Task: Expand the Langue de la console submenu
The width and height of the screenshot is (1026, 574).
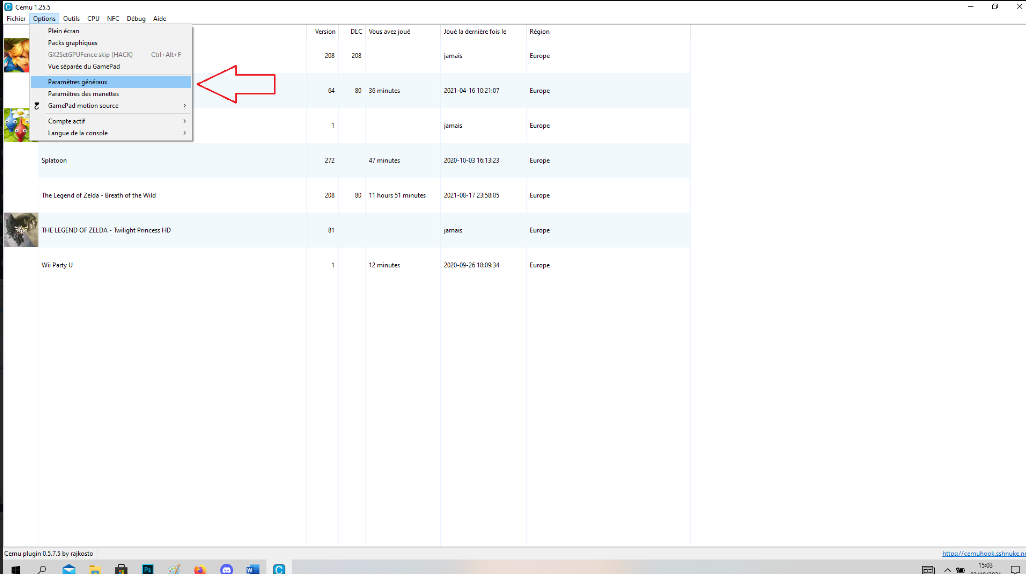Action: coord(110,133)
